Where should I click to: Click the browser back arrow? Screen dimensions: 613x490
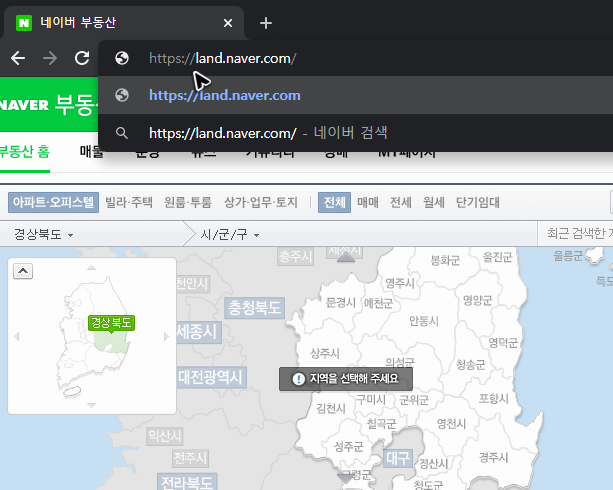click(x=18, y=58)
